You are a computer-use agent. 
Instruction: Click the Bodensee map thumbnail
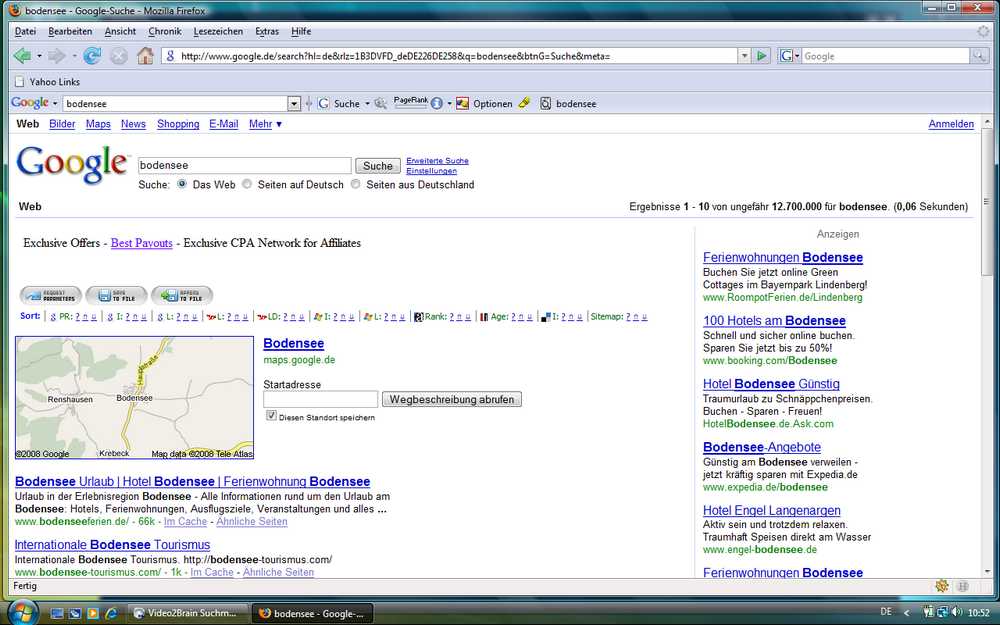coord(135,397)
